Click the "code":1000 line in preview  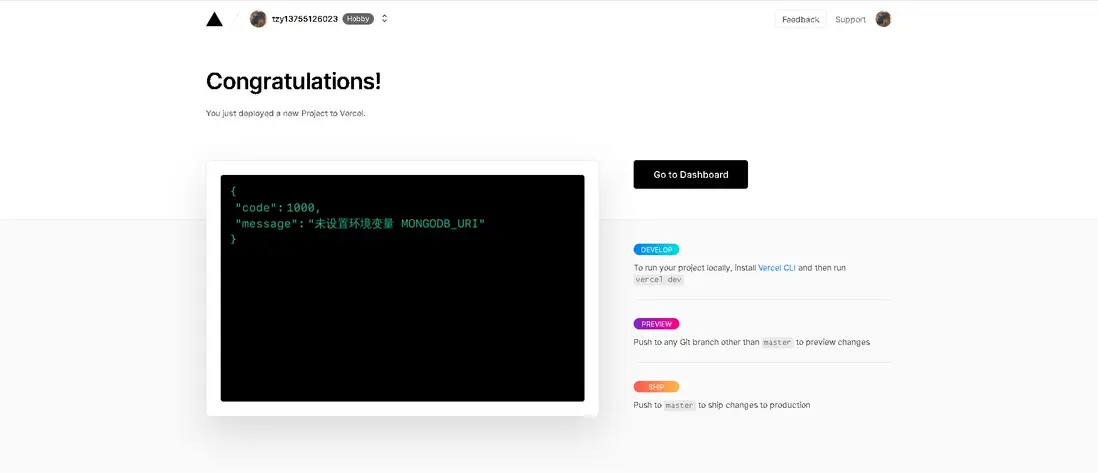[278, 207]
